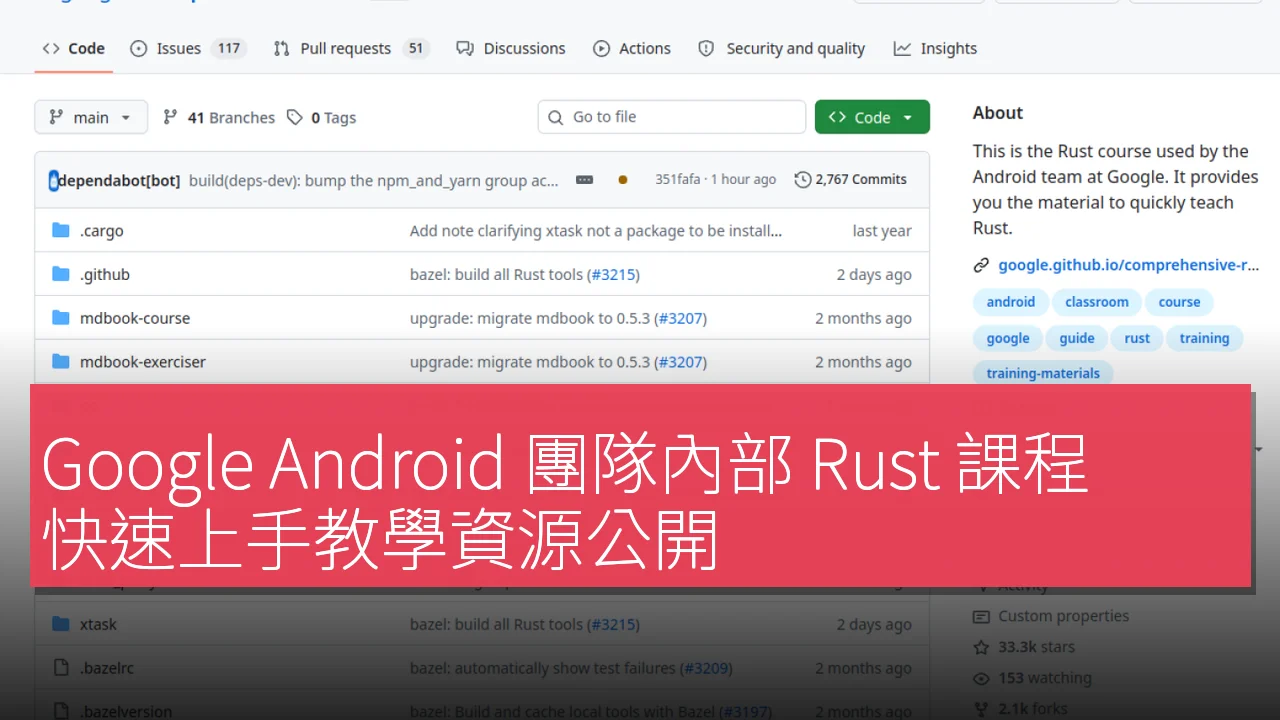The height and width of the screenshot is (720, 1280).
Task: View the 41 Branches link
Action: 219,118
